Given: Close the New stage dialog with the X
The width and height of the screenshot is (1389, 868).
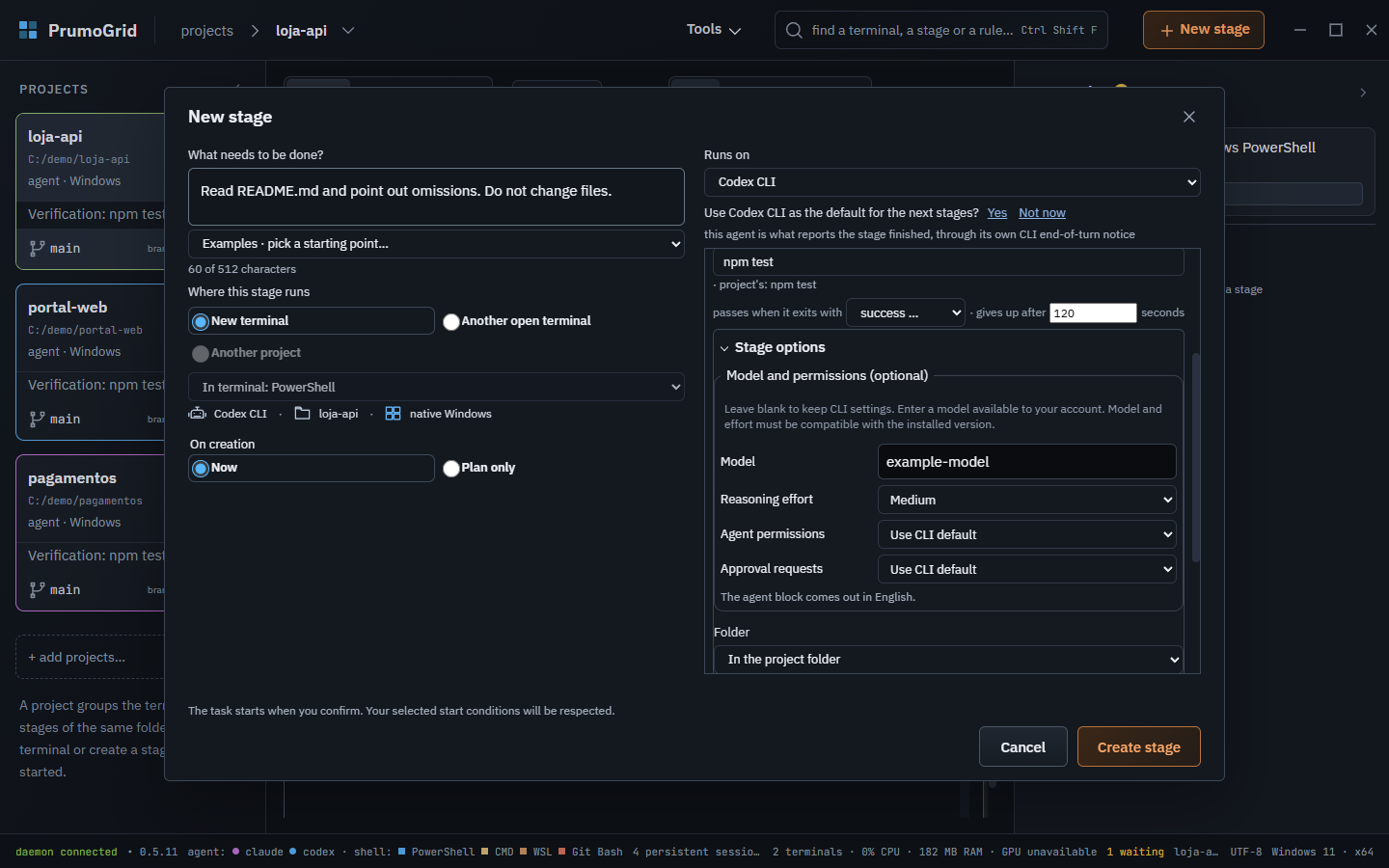Looking at the screenshot, I should tap(1188, 117).
